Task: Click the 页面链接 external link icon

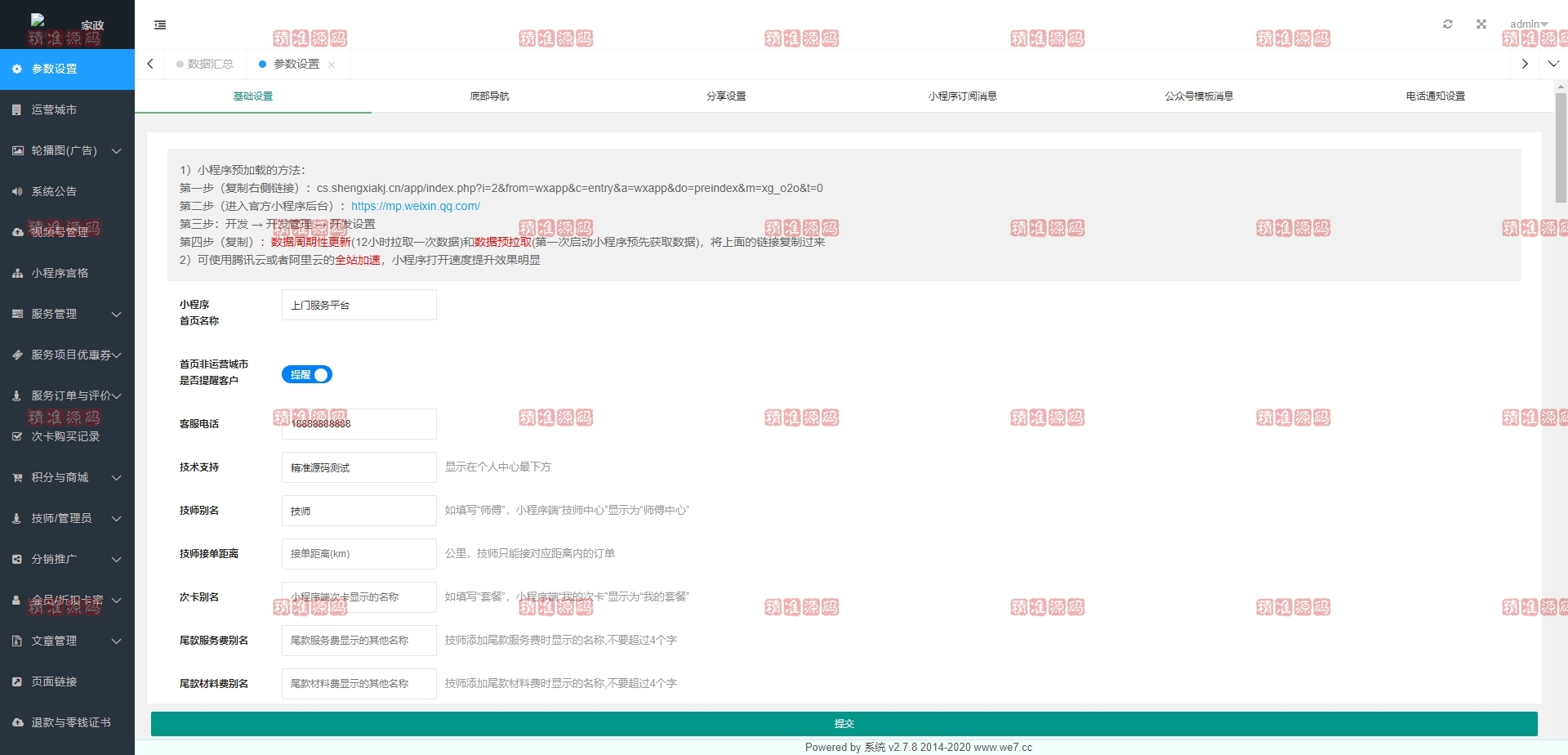Action: click(x=17, y=681)
